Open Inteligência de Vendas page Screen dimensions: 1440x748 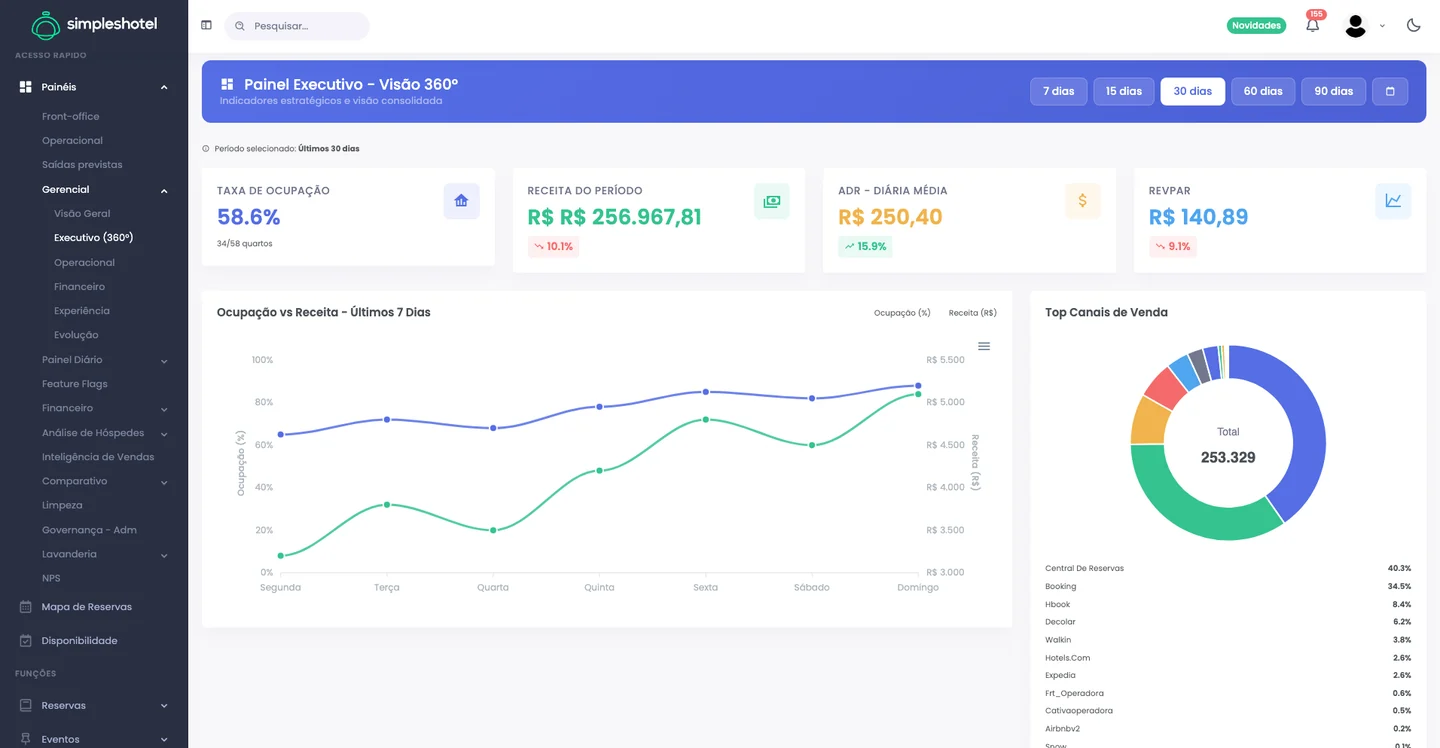click(x=98, y=457)
